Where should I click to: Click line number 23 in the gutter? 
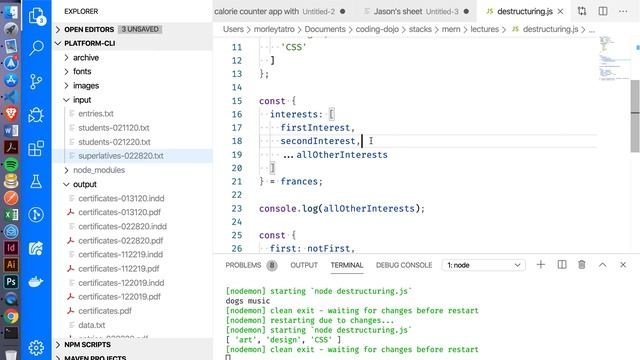pos(237,209)
